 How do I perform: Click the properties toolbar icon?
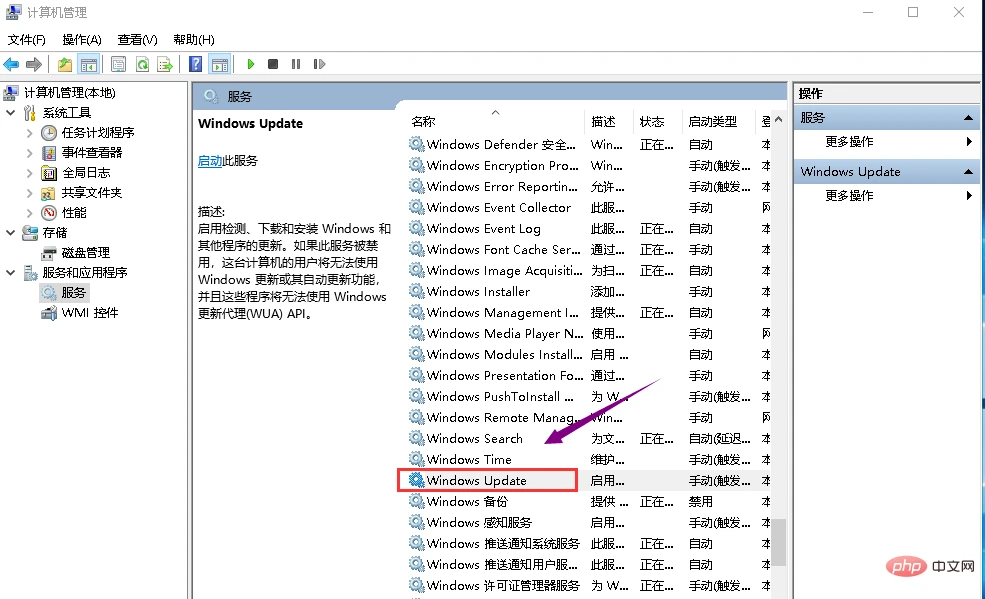[x=118, y=64]
